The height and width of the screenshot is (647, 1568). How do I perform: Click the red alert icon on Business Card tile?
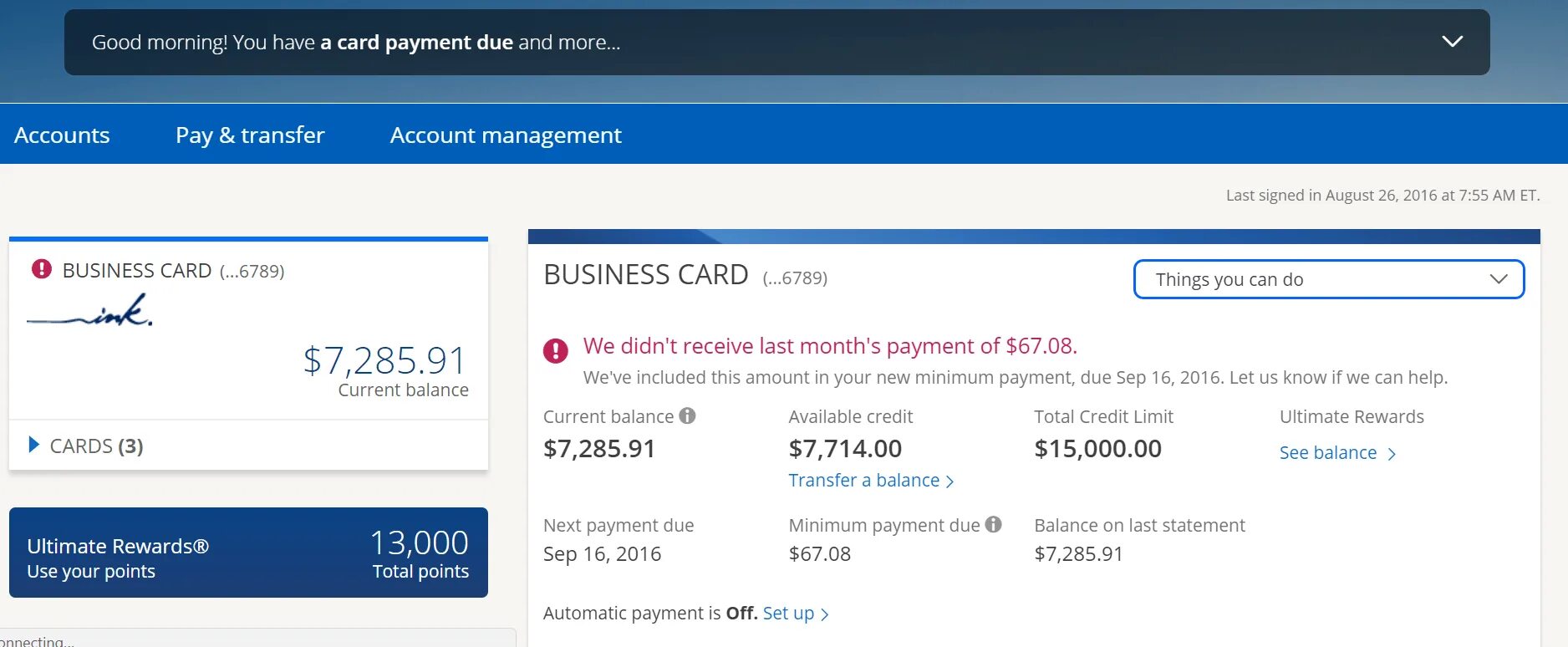click(x=41, y=269)
